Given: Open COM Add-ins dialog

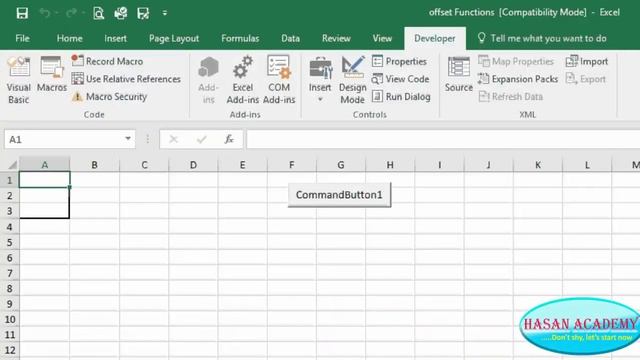Looking at the screenshot, I should tap(279, 80).
